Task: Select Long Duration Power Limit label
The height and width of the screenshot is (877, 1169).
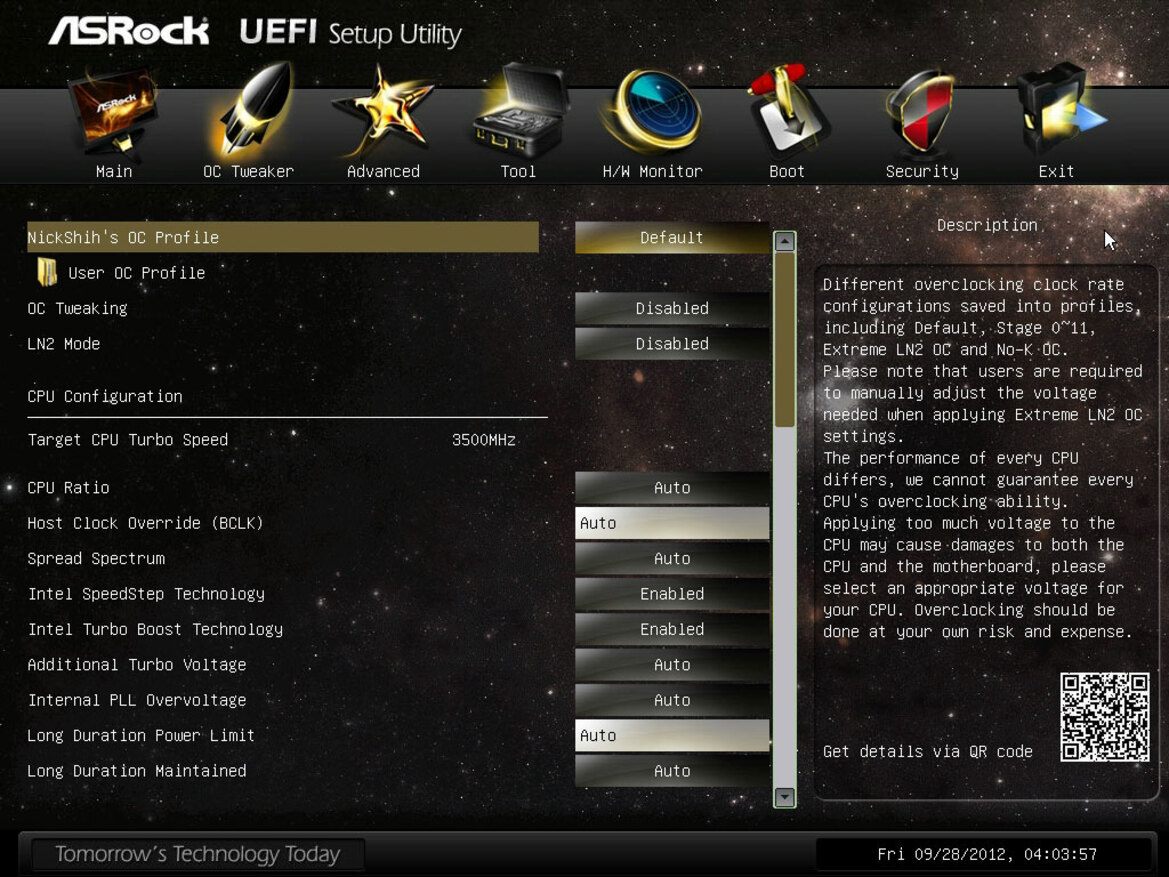Action: tap(141, 736)
